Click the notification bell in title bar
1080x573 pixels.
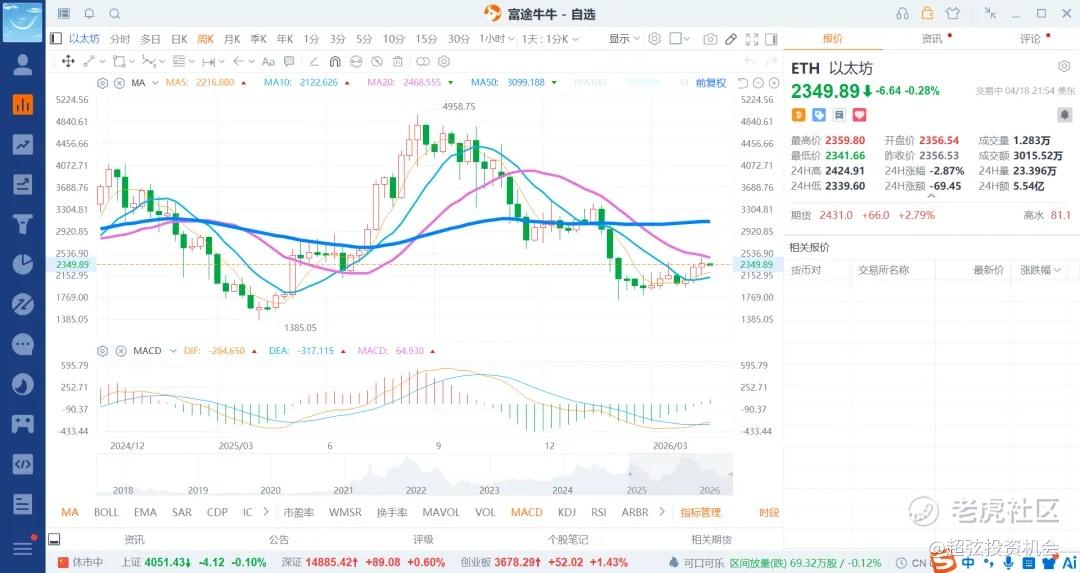90,14
